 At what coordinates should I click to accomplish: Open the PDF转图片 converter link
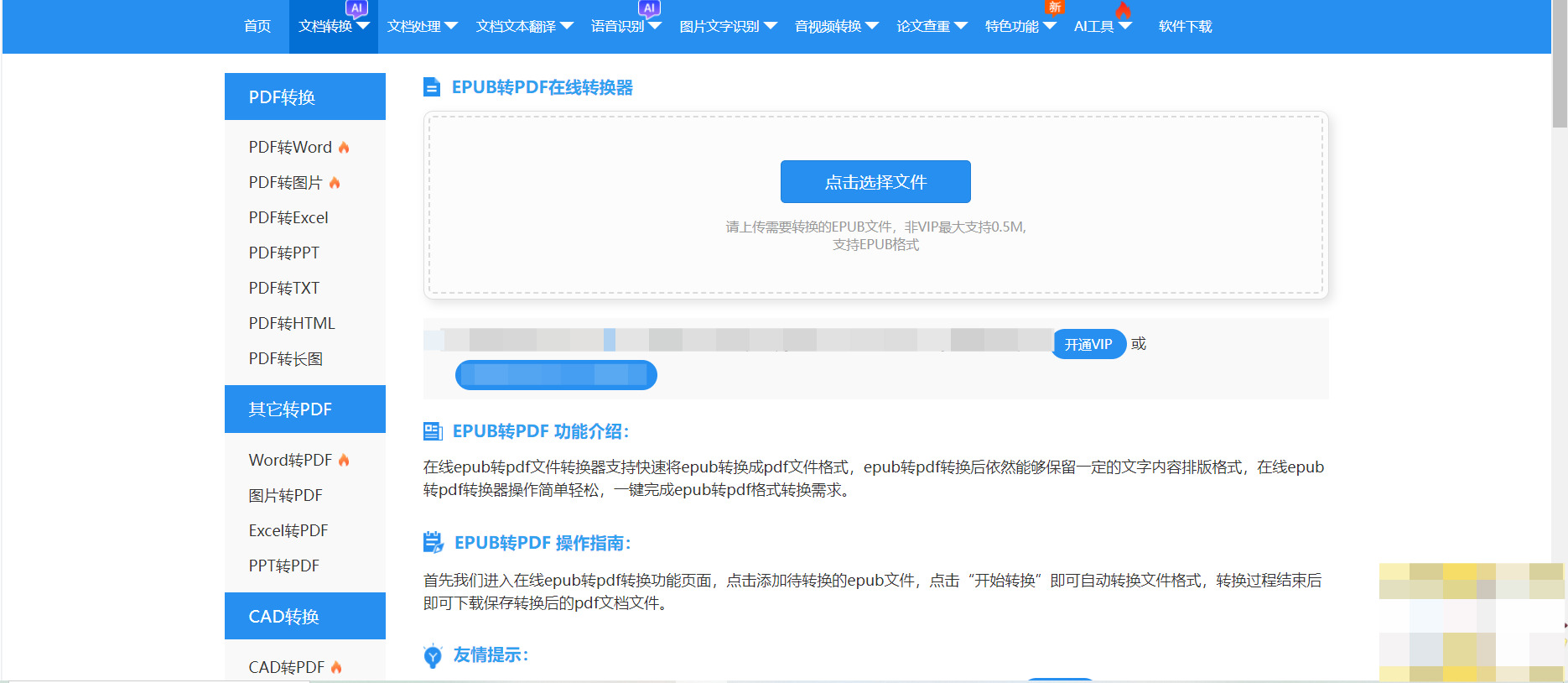pos(285,183)
